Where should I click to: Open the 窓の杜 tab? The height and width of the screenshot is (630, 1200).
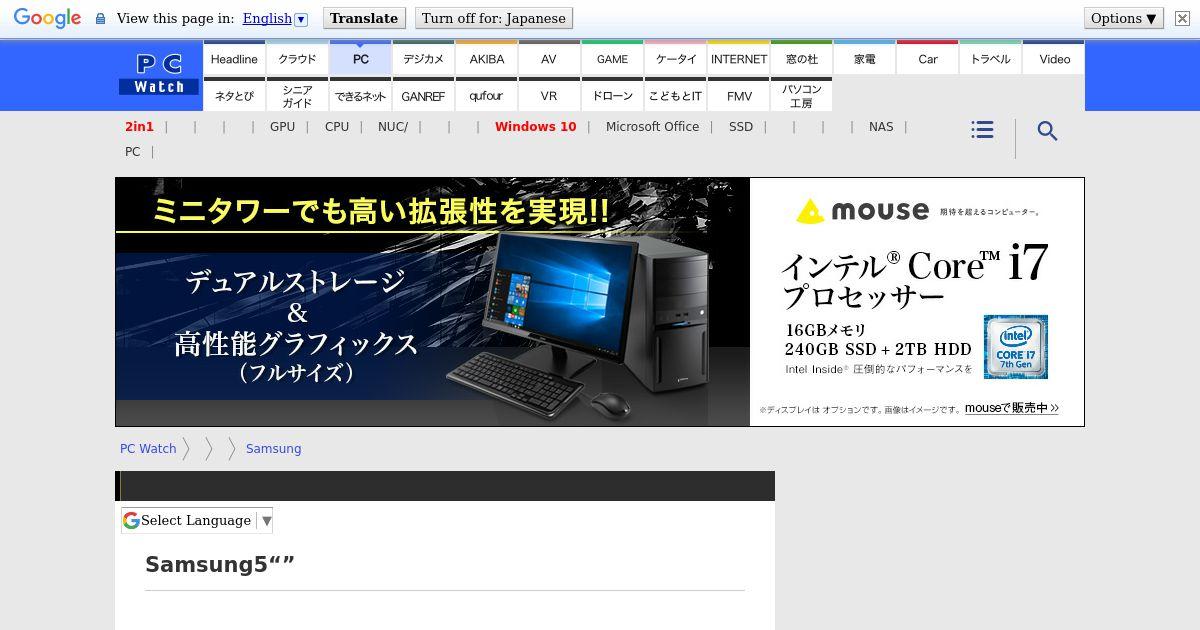coord(801,59)
